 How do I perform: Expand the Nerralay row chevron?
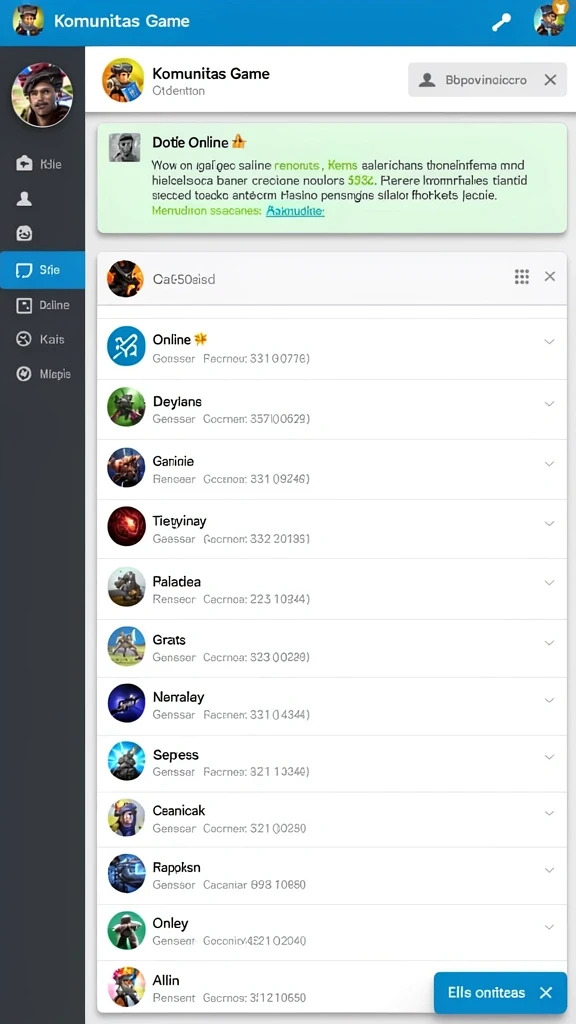(549, 700)
